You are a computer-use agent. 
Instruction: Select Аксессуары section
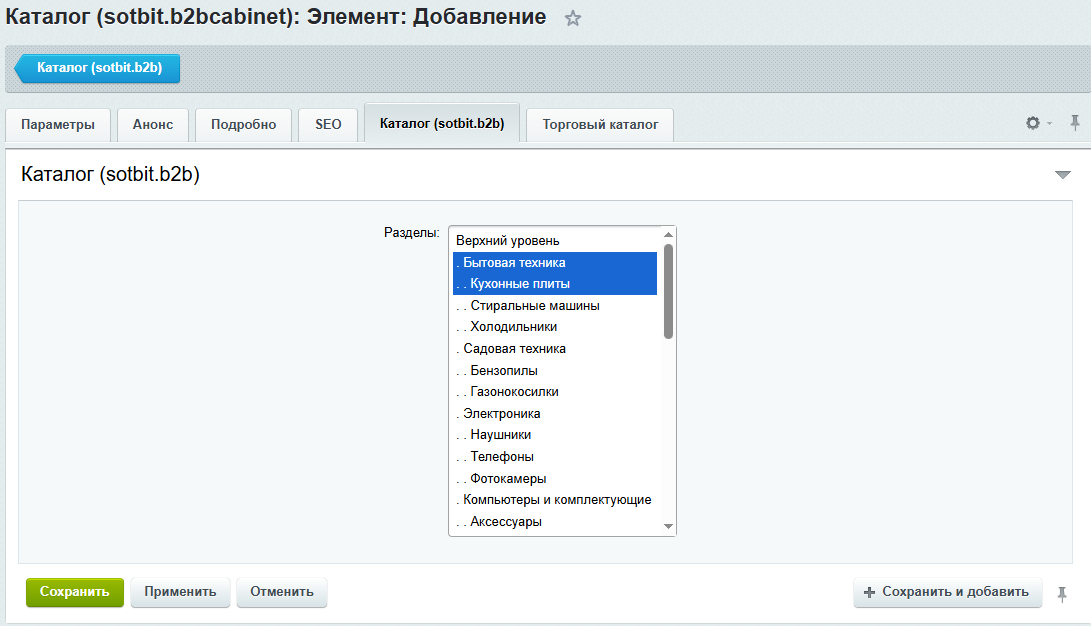(555, 522)
